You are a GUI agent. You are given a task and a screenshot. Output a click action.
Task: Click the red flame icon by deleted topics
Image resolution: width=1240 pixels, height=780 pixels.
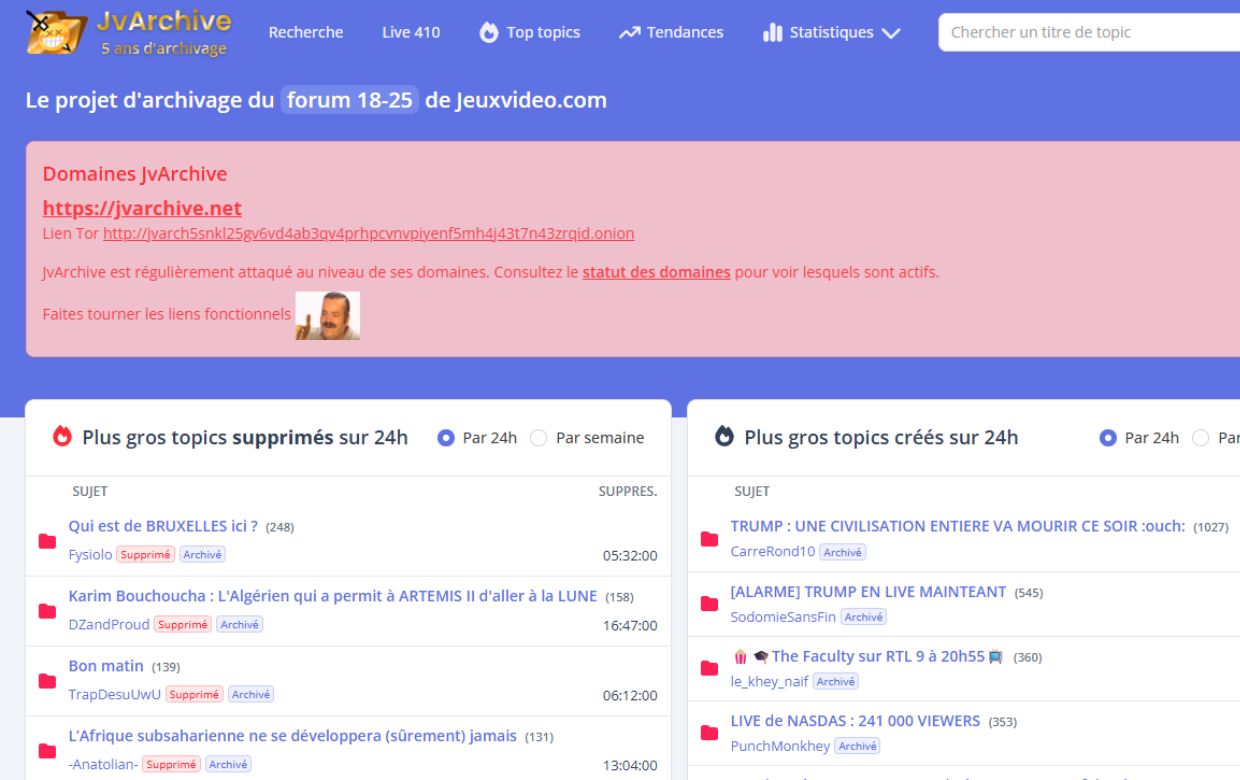[x=63, y=437]
